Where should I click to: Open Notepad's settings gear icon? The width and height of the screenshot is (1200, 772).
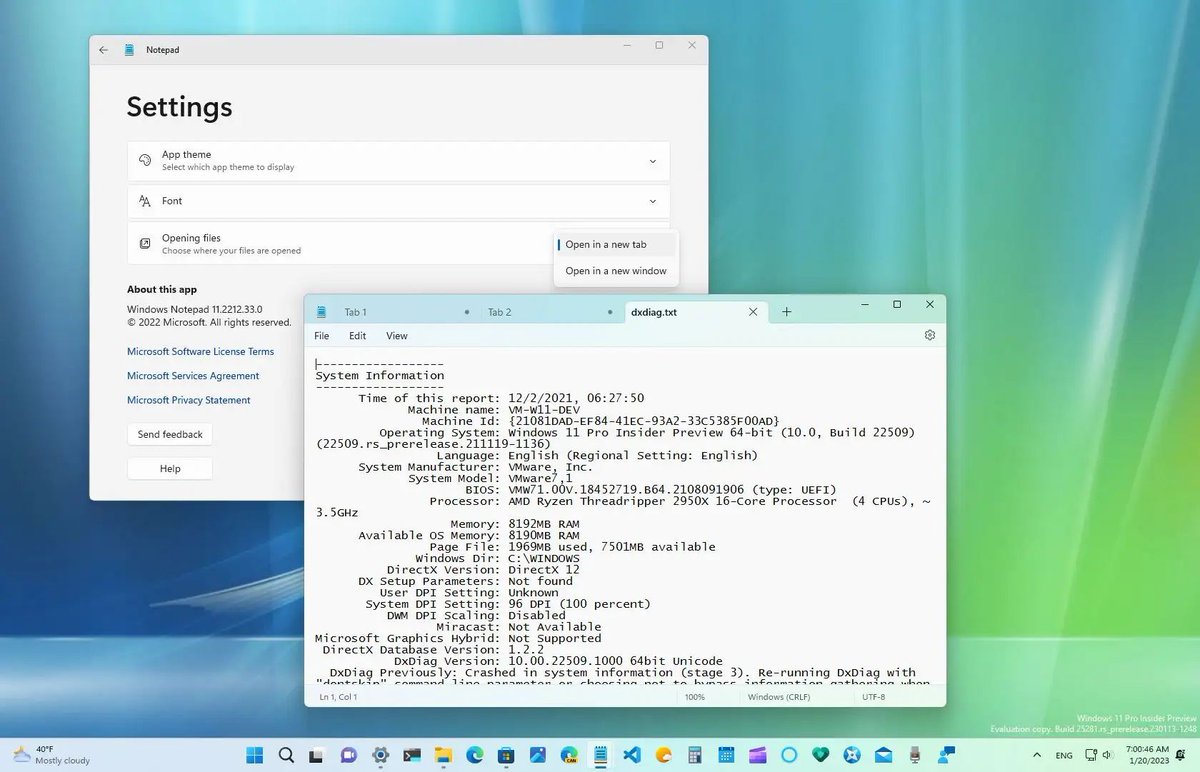(929, 335)
